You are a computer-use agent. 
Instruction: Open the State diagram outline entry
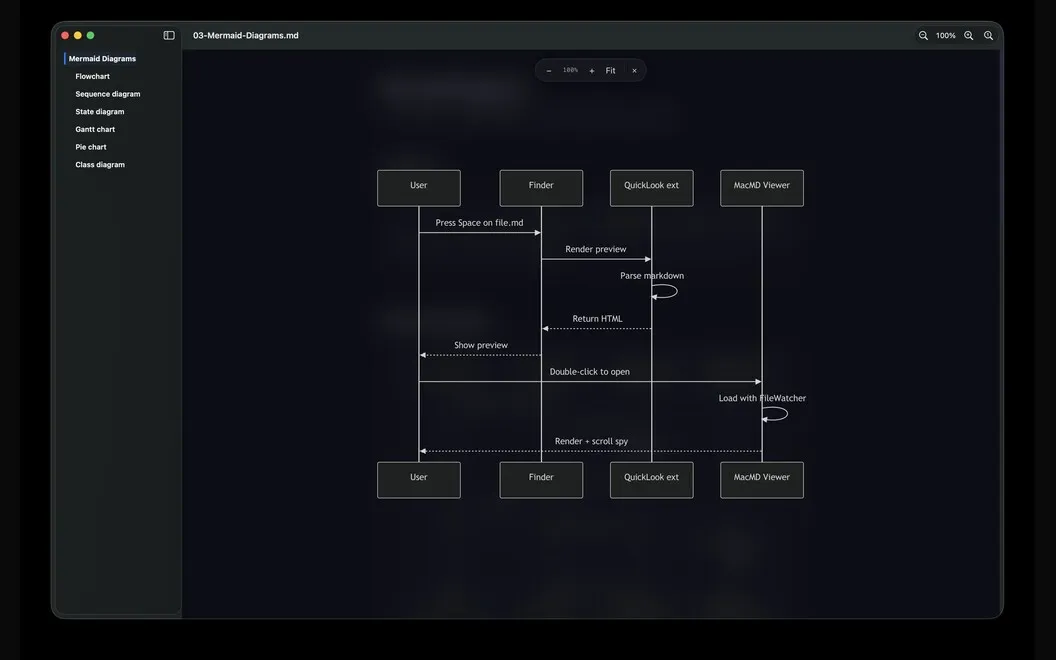100,112
